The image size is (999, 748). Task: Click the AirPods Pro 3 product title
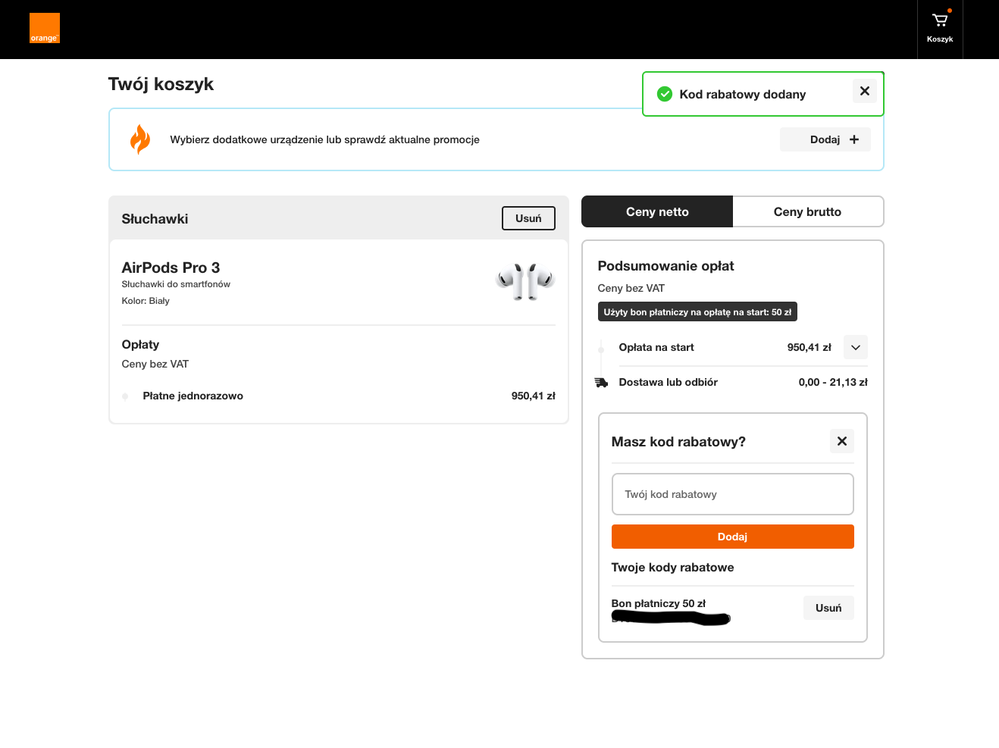(x=171, y=268)
